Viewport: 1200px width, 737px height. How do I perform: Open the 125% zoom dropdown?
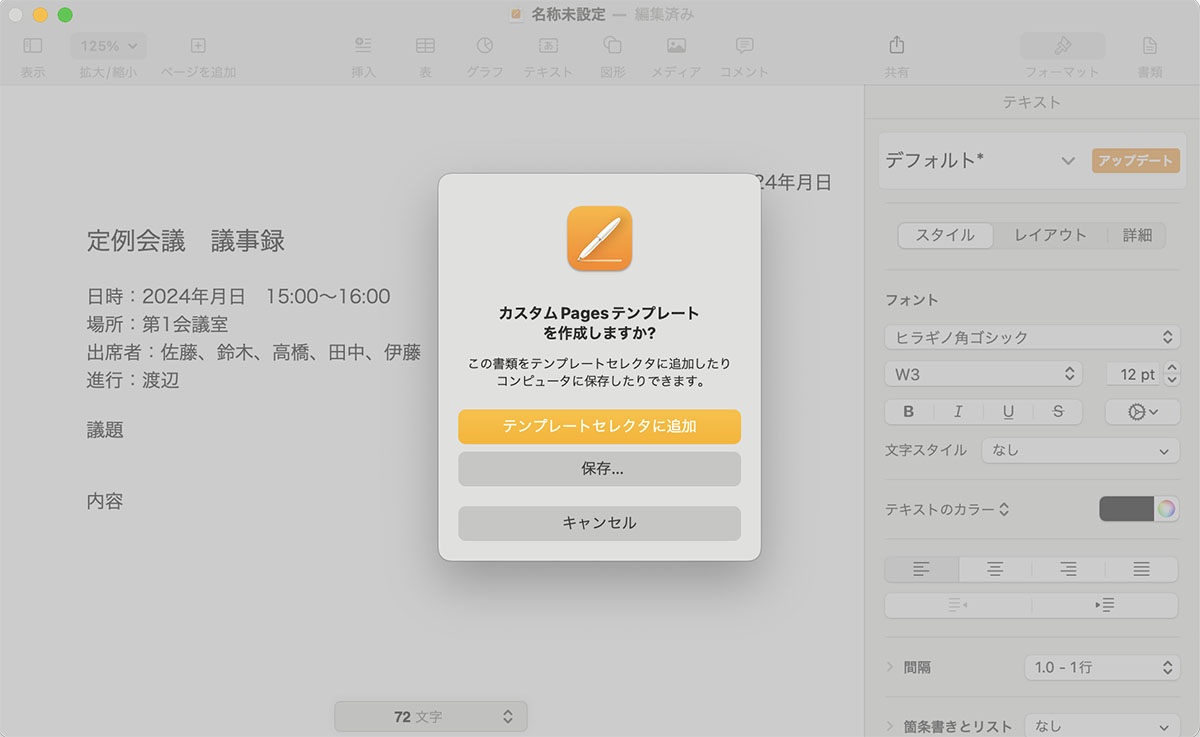108,46
